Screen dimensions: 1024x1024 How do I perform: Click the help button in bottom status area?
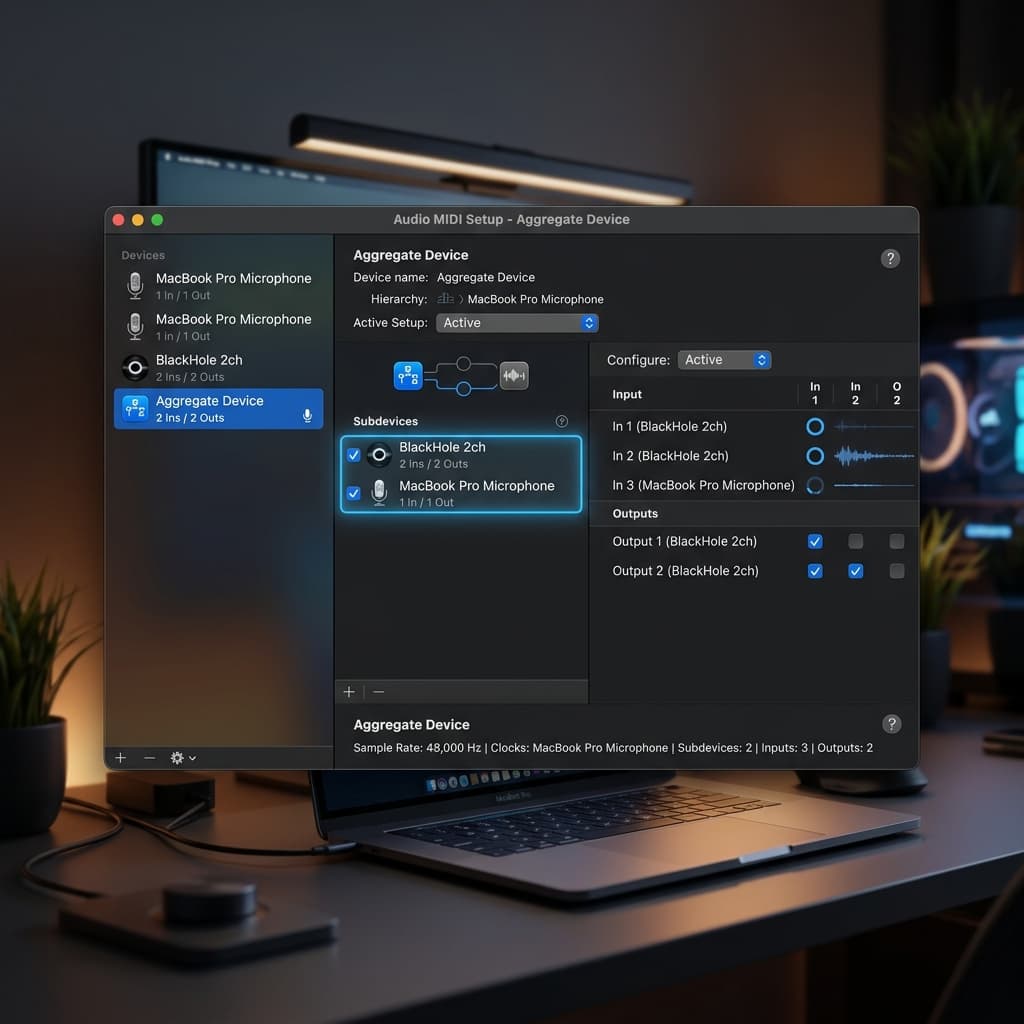point(892,724)
